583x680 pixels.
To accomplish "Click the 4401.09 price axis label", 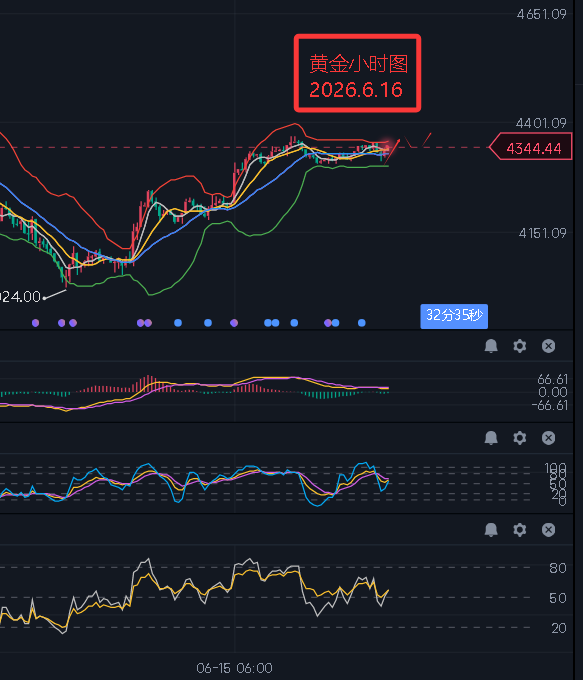I will (x=541, y=124).
